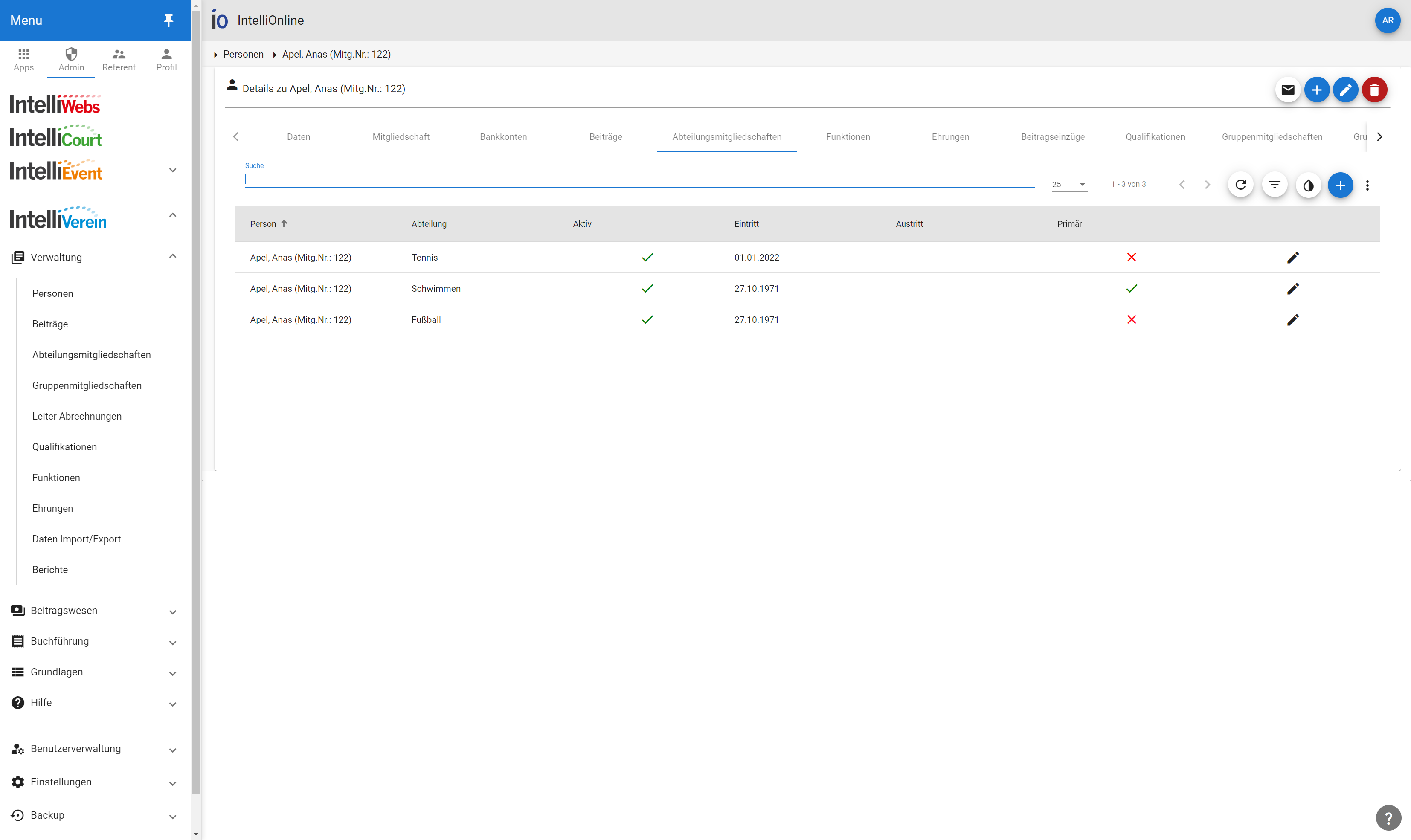Expand the Einstellungen menu group
This screenshot has width=1411, height=840.
pyautogui.click(x=173, y=783)
